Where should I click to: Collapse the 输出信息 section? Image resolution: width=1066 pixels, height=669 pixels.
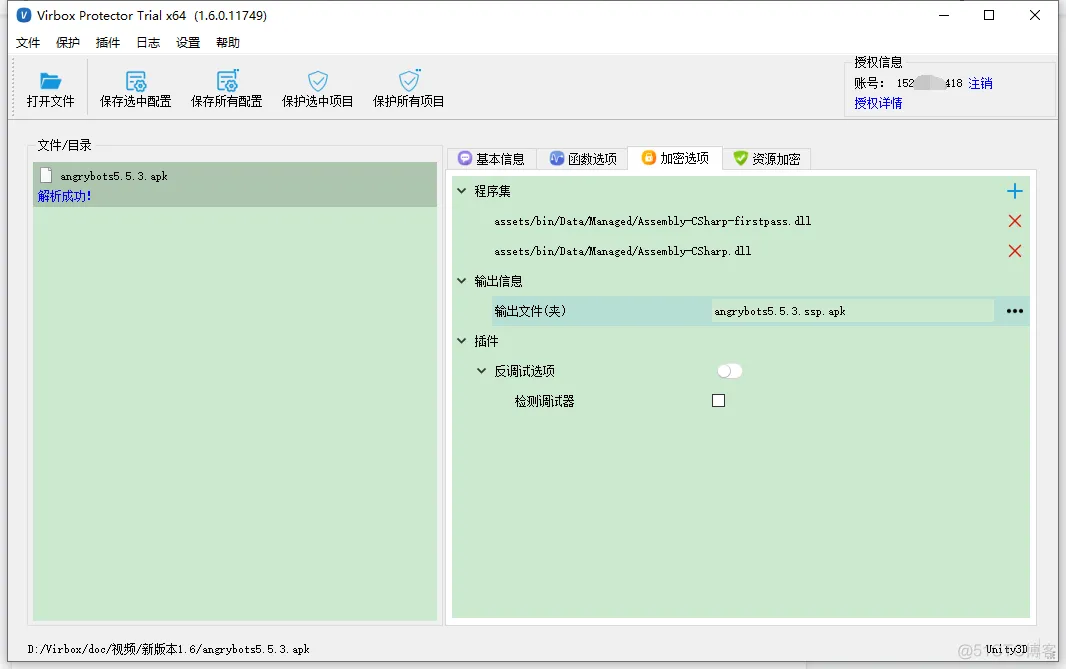(x=462, y=281)
